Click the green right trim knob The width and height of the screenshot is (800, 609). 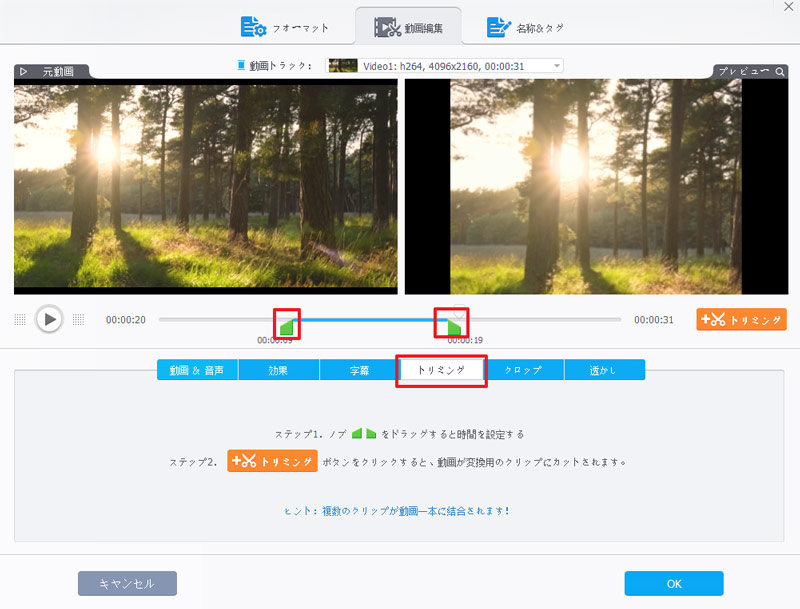click(455, 327)
